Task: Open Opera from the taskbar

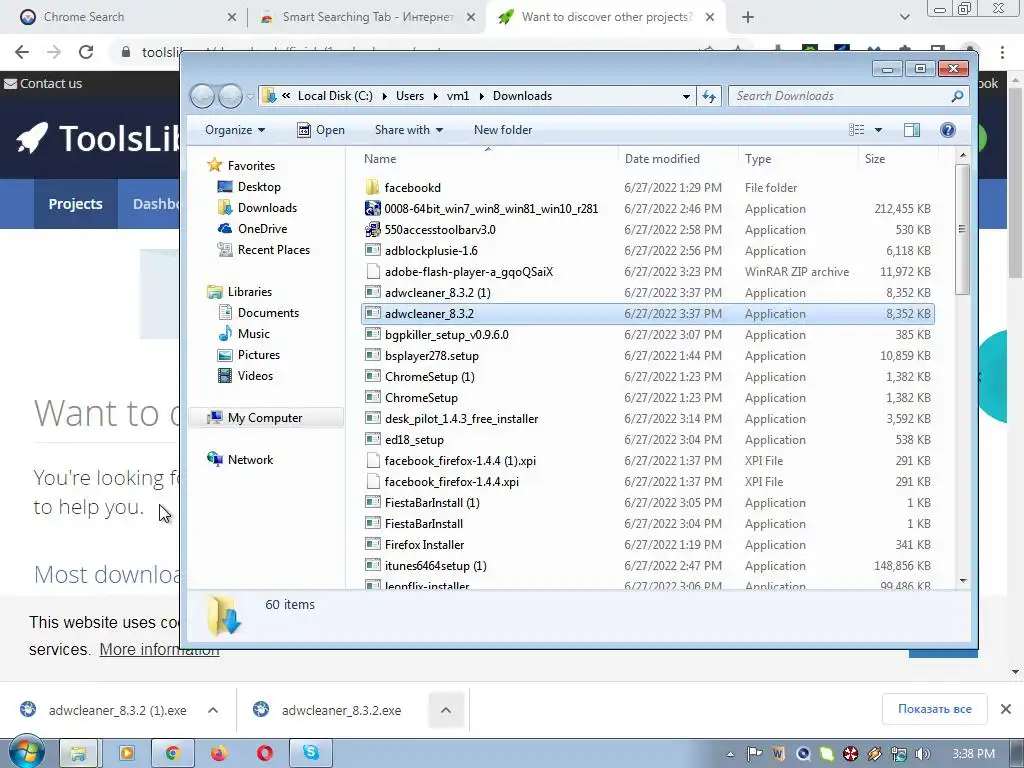Action: (264, 753)
